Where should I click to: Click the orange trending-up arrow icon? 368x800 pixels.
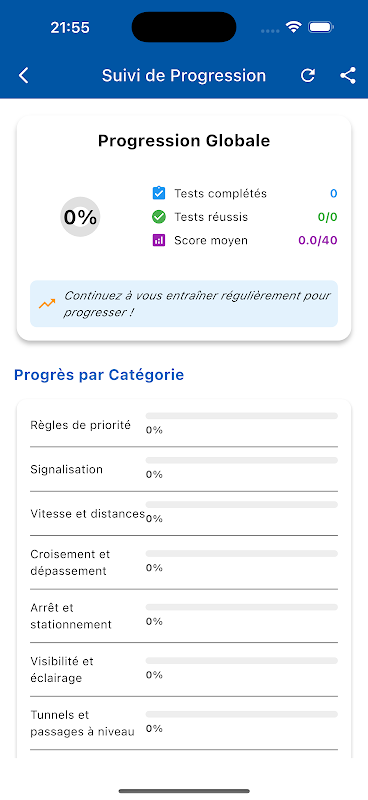47,304
